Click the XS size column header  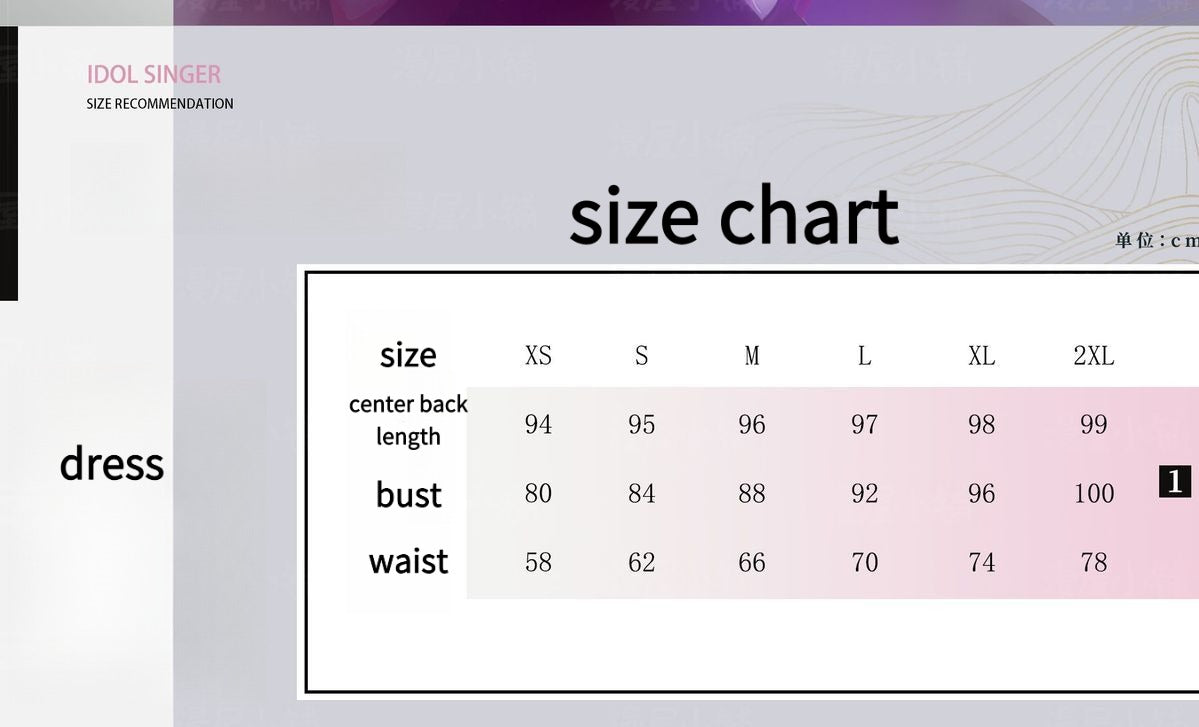click(538, 356)
